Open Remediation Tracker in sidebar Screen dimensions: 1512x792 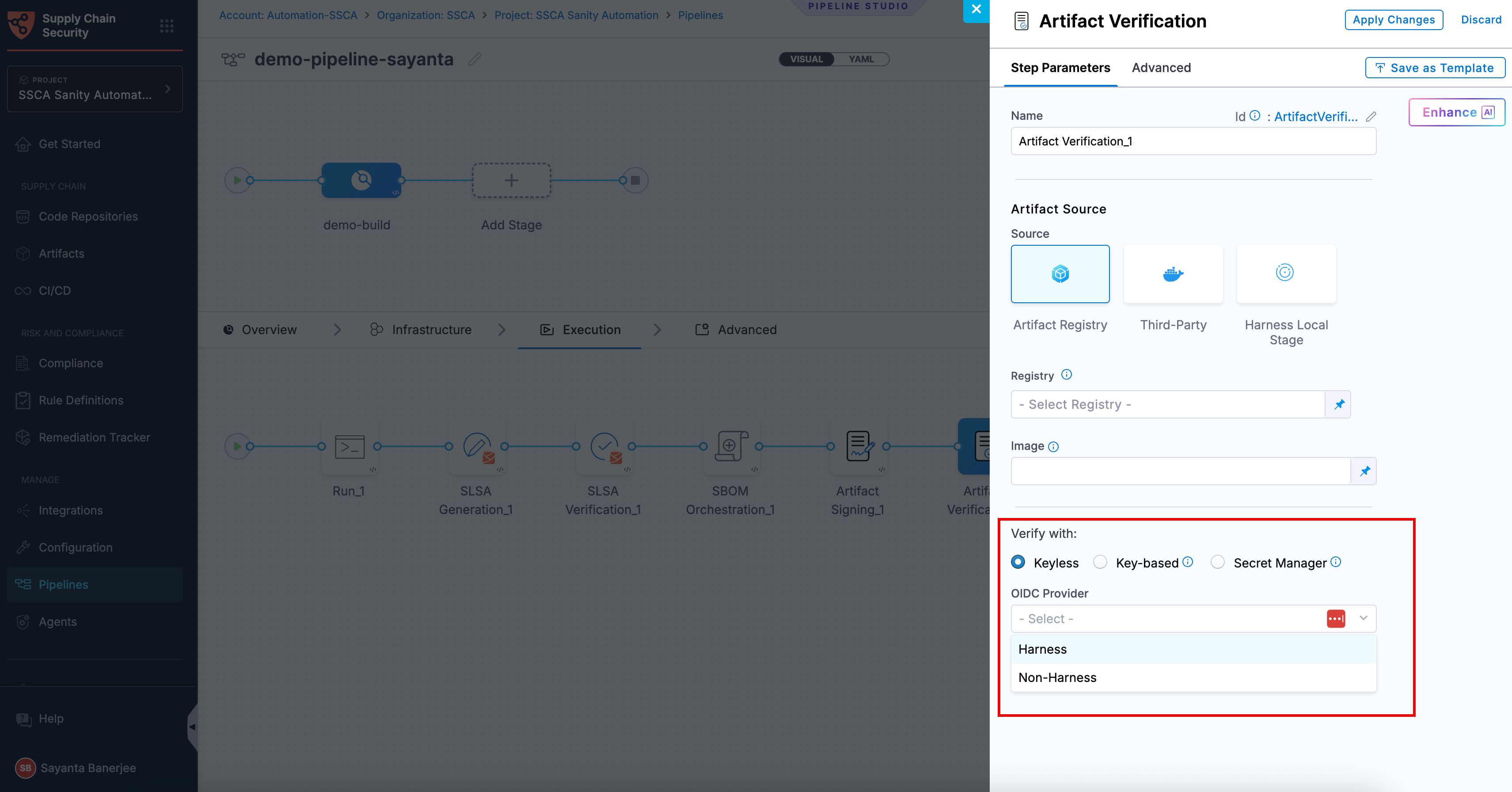tap(94, 438)
